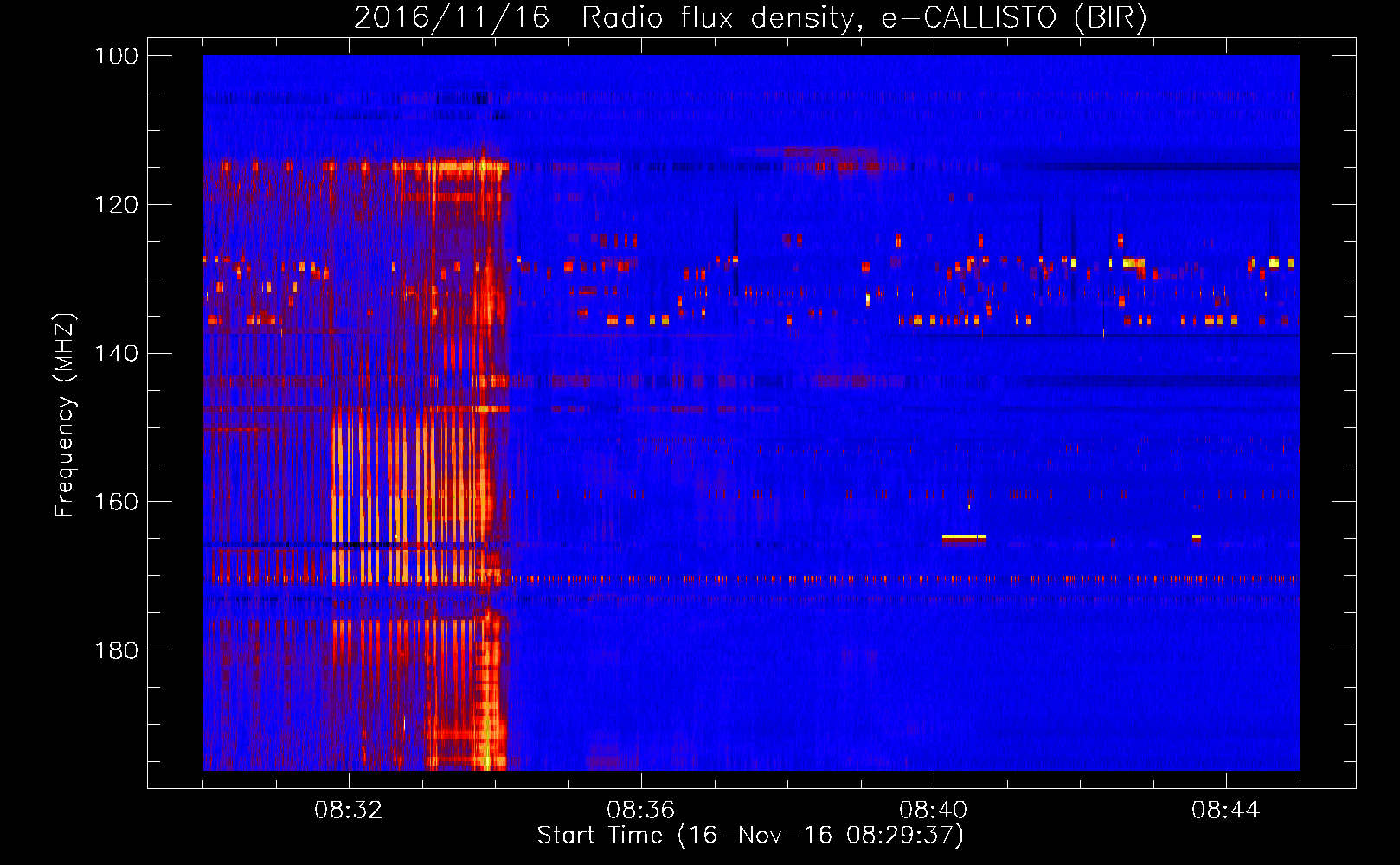Click the 120 frequency tick label
This screenshot has width=1400, height=865.
pos(116,205)
